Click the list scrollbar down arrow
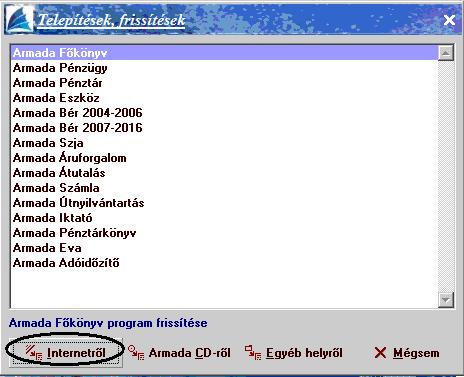Image resolution: width=464 pixels, height=377 pixels. click(x=446, y=300)
